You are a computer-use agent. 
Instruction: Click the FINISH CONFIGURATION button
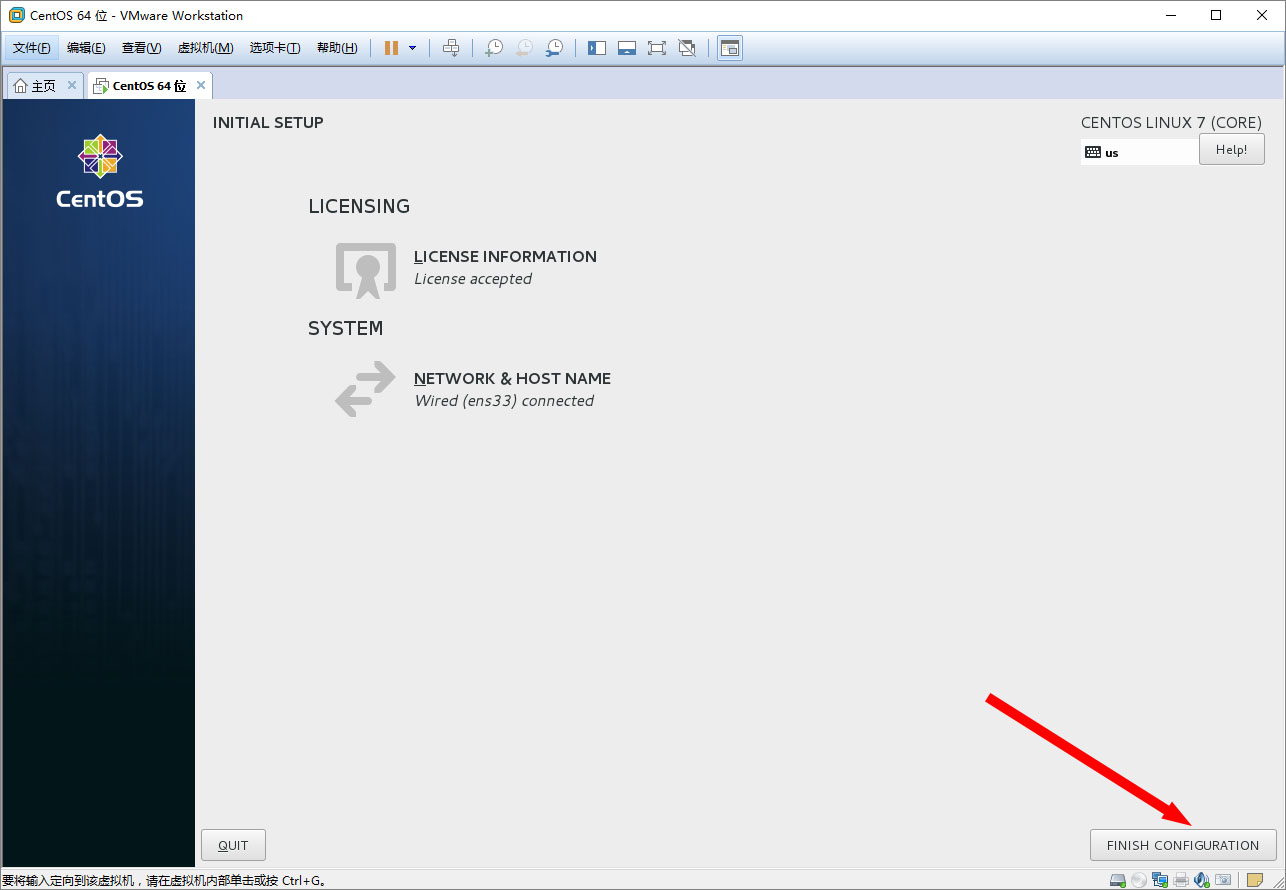pyautogui.click(x=1182, y=845)
